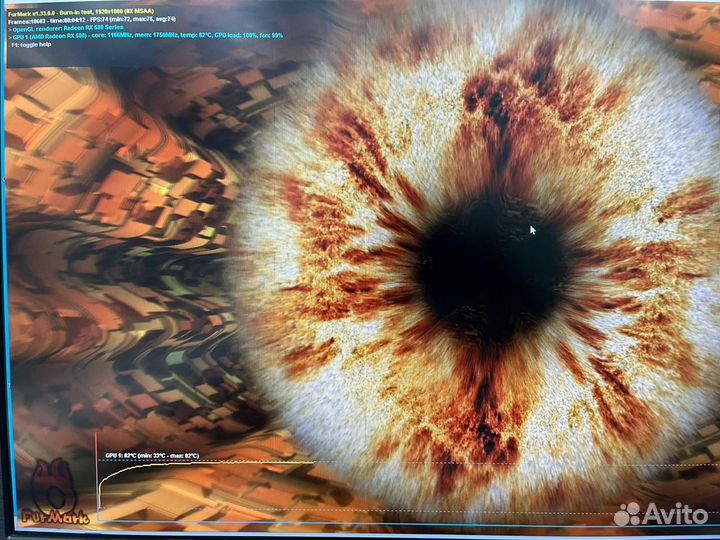Click the Frames and FPS statistics line
720x540 pixels.
click(92, 19)
